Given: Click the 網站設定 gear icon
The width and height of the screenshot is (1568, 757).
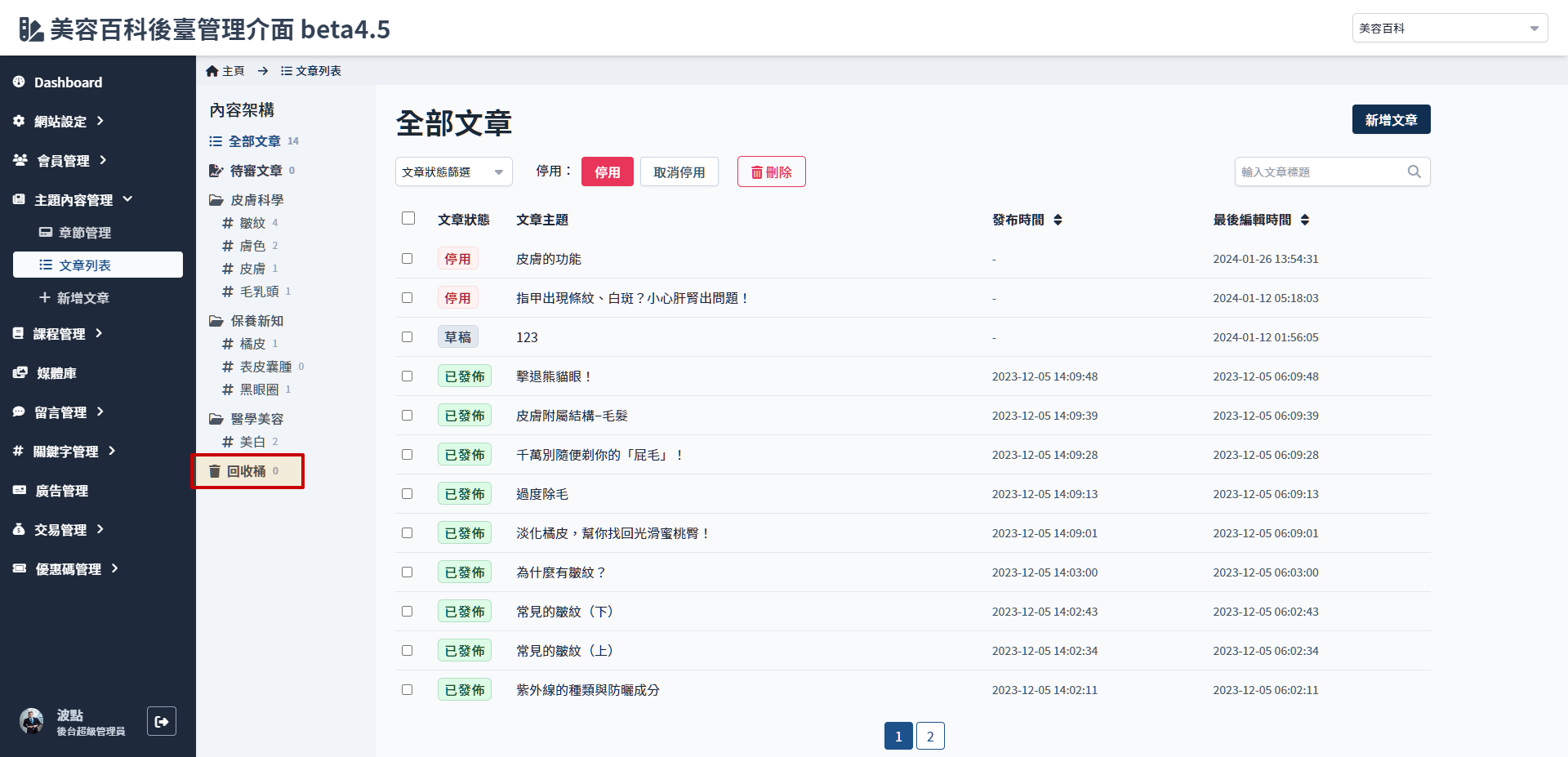Looking at the screenshot, I should click(x=19, y=121).
